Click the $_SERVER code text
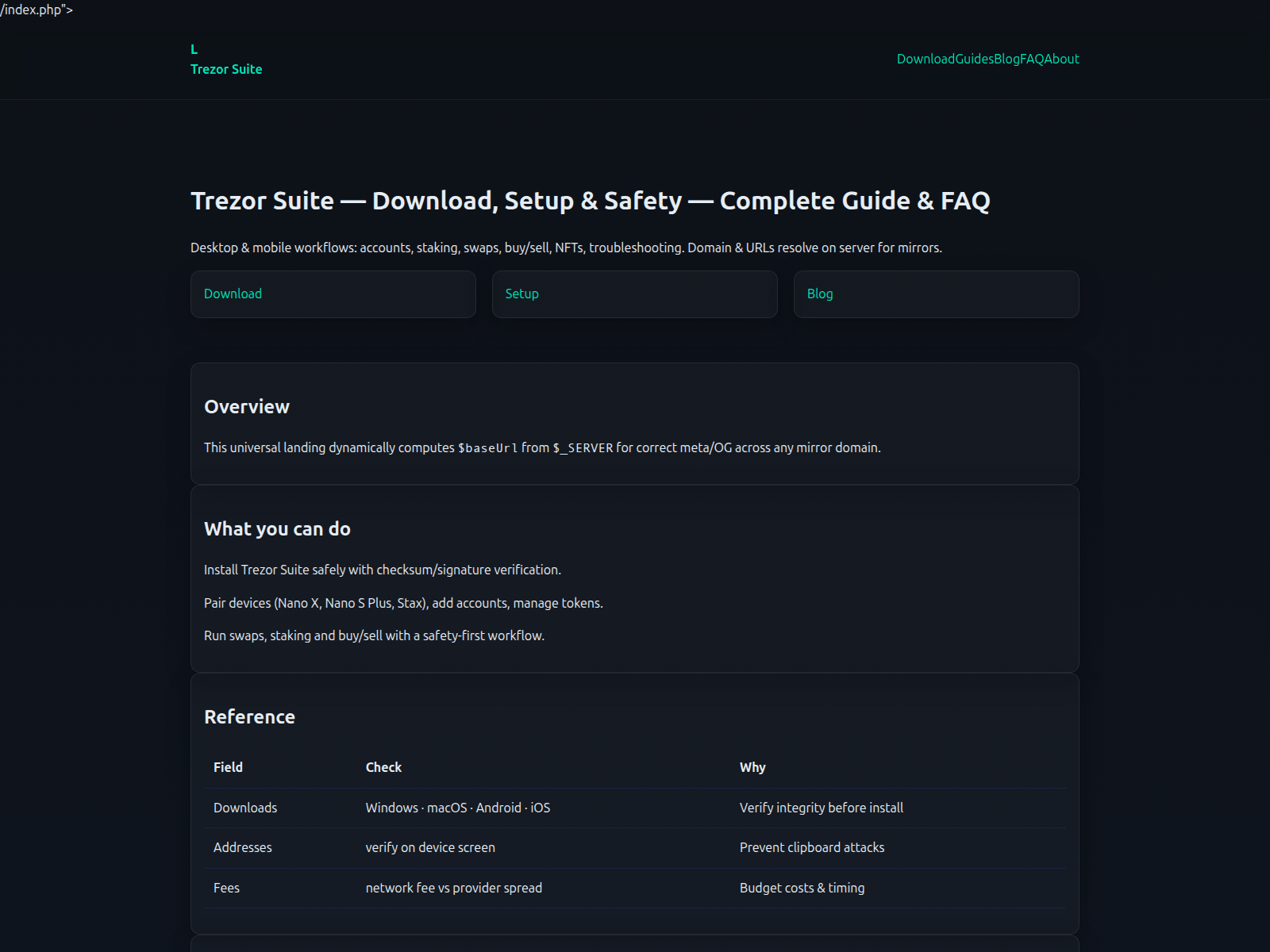The image size is (1270, 952). click(583, 448)
